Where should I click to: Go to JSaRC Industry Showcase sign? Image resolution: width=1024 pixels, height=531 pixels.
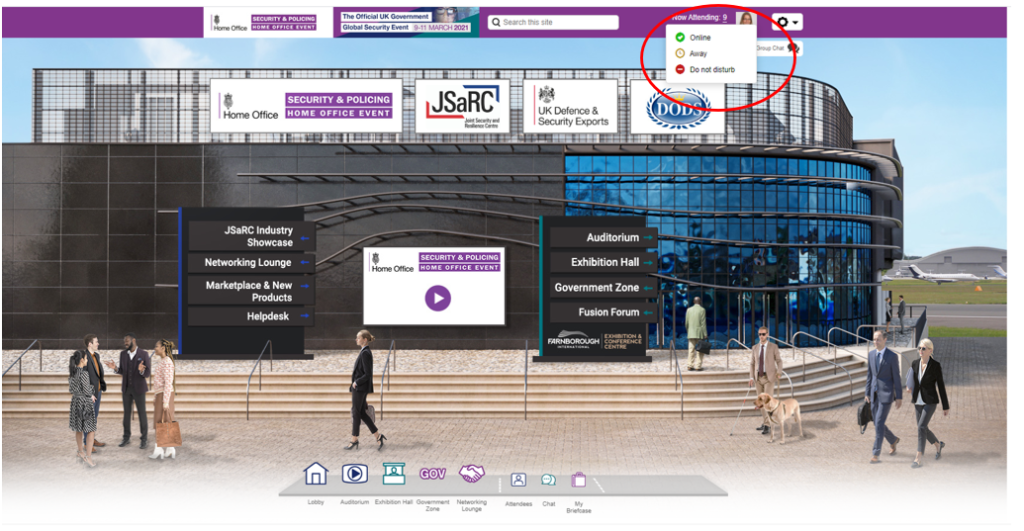[x=251, y=236]
